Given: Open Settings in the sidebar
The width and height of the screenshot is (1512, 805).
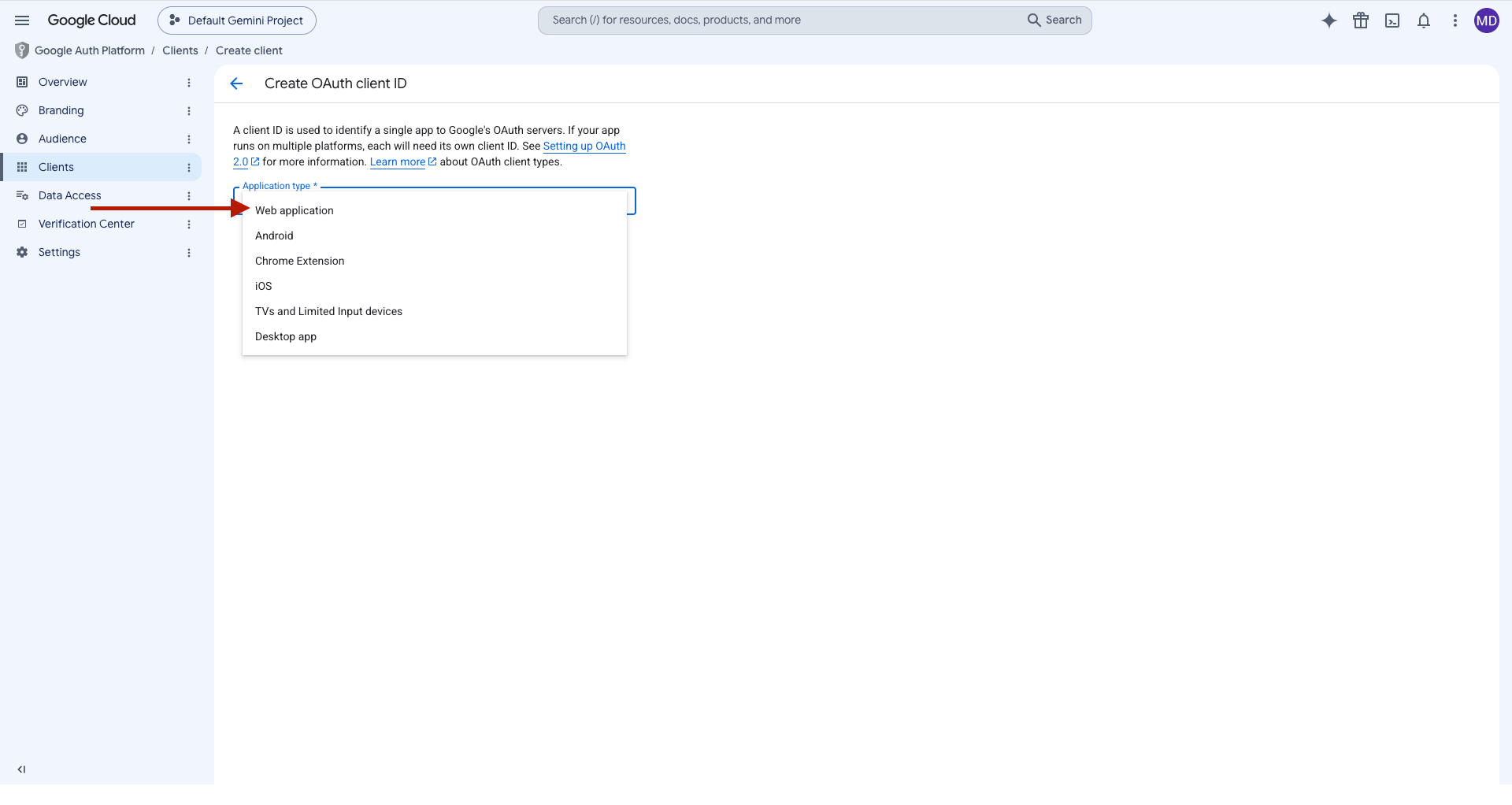Looking at the screenshot, I should click(x=101, y=252).
